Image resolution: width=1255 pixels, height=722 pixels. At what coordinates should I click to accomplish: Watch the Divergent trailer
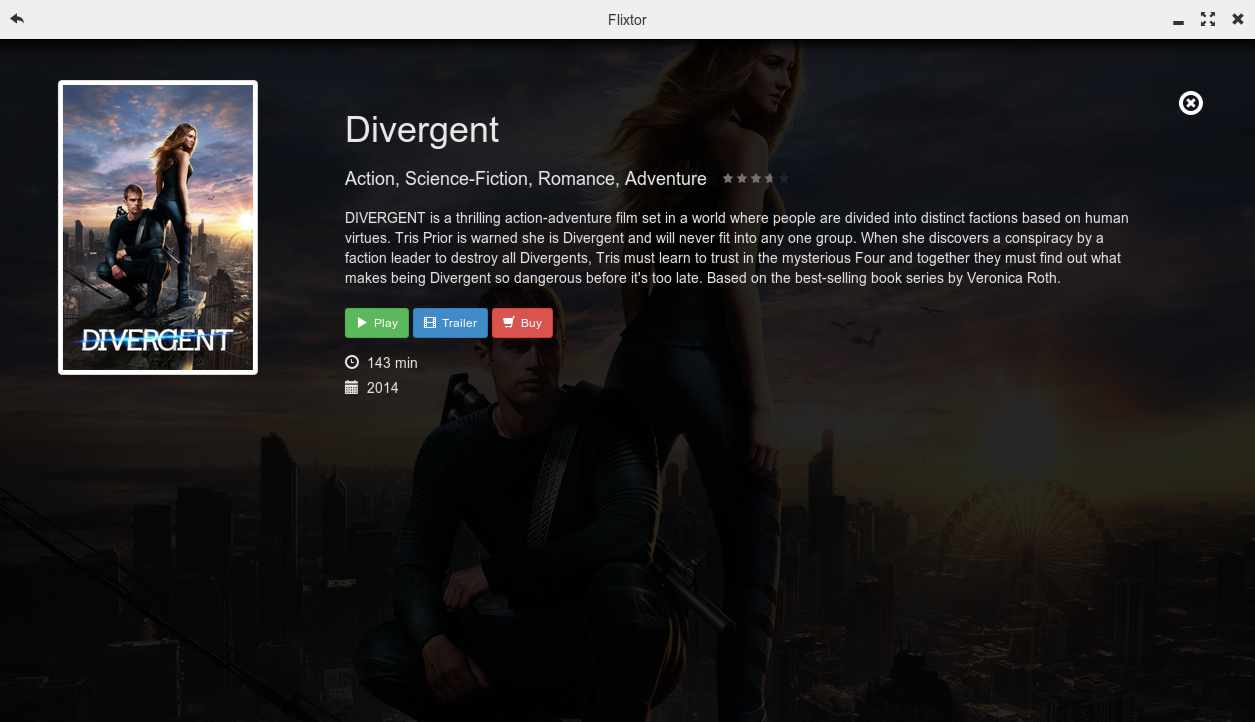pos(450,323)
